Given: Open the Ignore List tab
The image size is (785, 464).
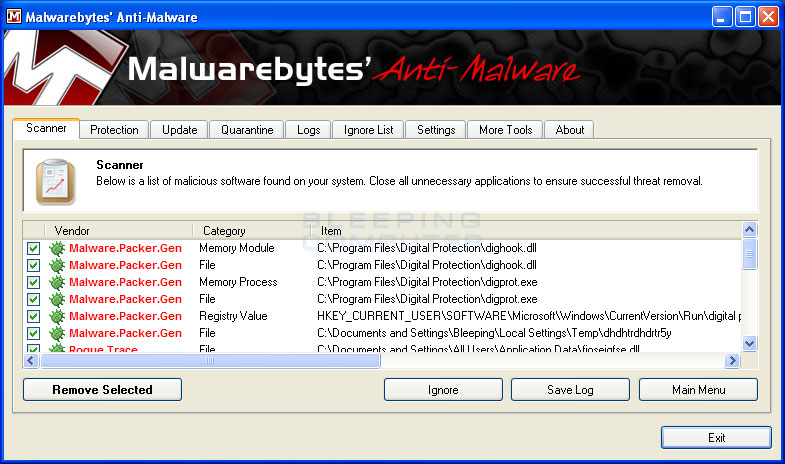Looking at the screenshot, I should [x=368, y=130].
